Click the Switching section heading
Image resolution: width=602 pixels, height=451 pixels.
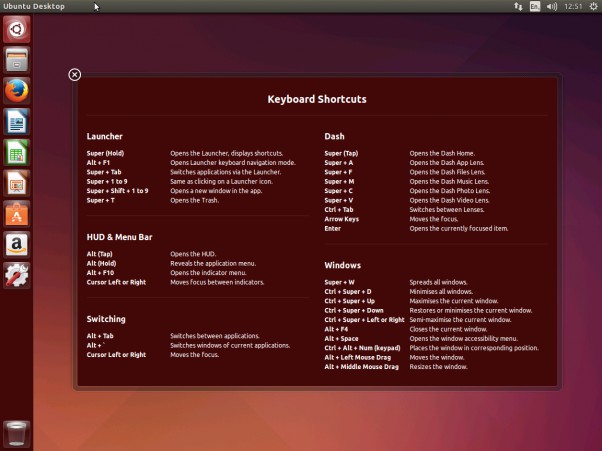tap(106, 319)
